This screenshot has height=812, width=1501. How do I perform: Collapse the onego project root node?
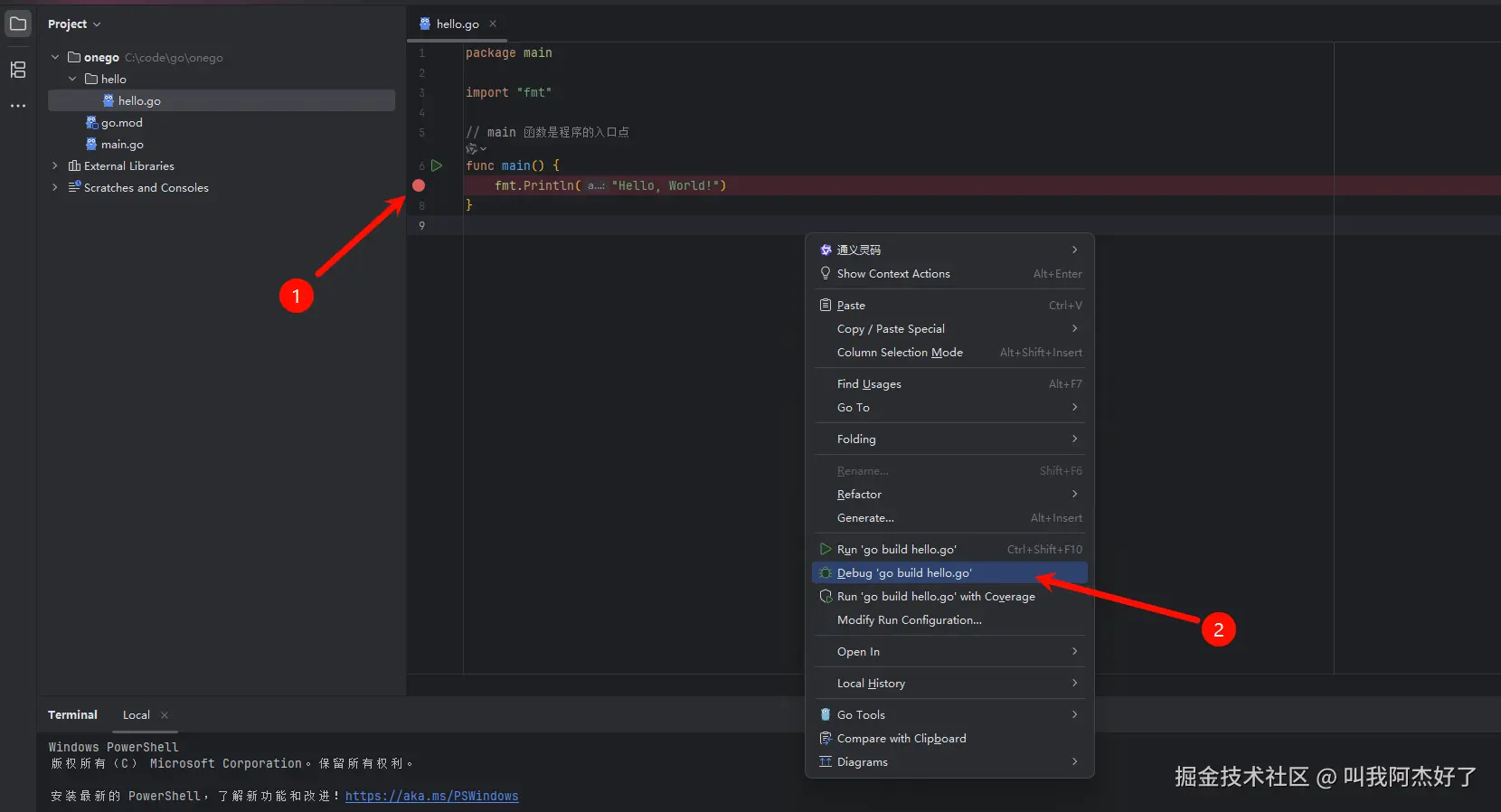coord(55,57)
